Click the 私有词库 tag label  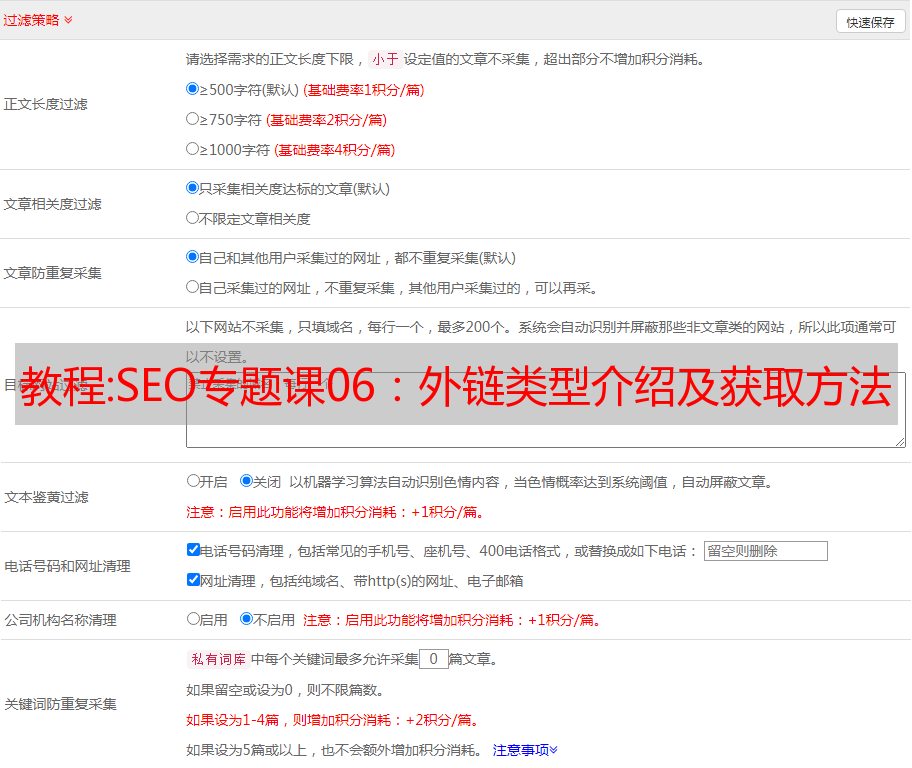point(215,659)
